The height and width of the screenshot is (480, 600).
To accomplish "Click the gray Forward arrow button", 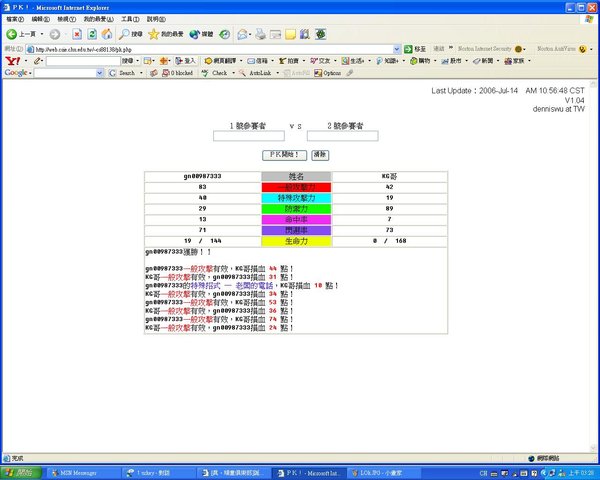I will pos(55,34).
